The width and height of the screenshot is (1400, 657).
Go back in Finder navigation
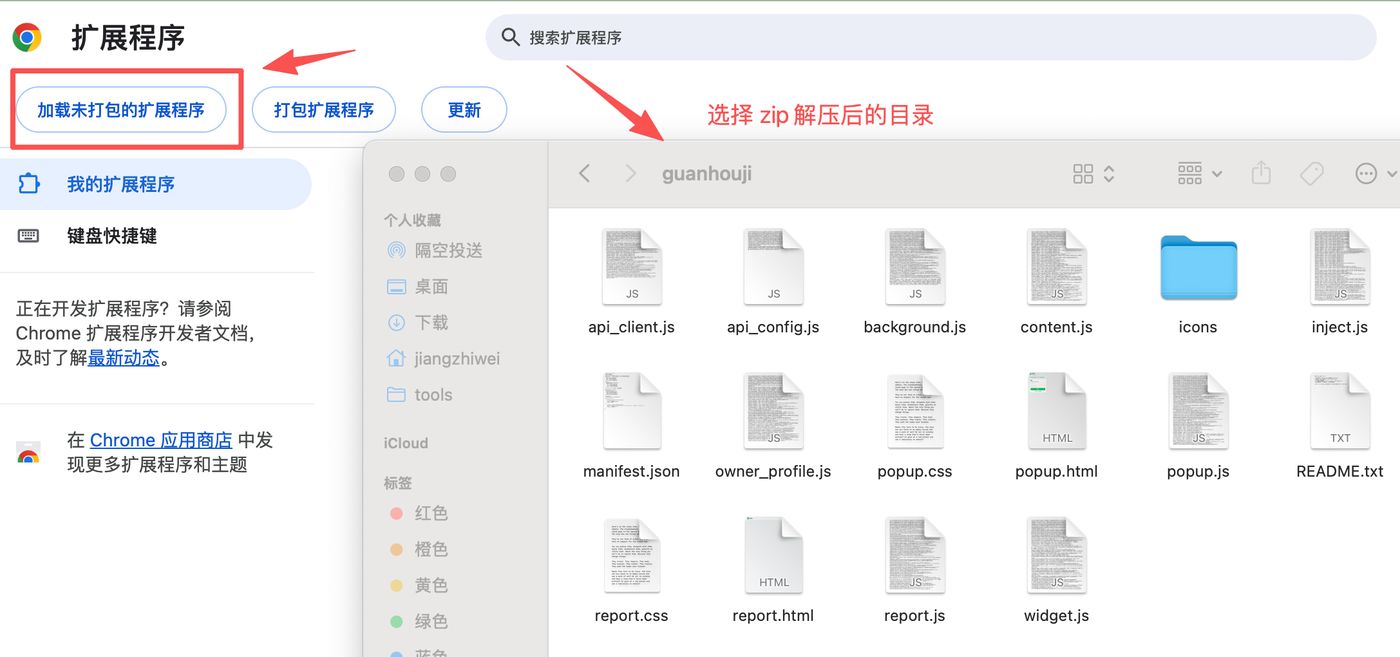click(x=585, y=173)
